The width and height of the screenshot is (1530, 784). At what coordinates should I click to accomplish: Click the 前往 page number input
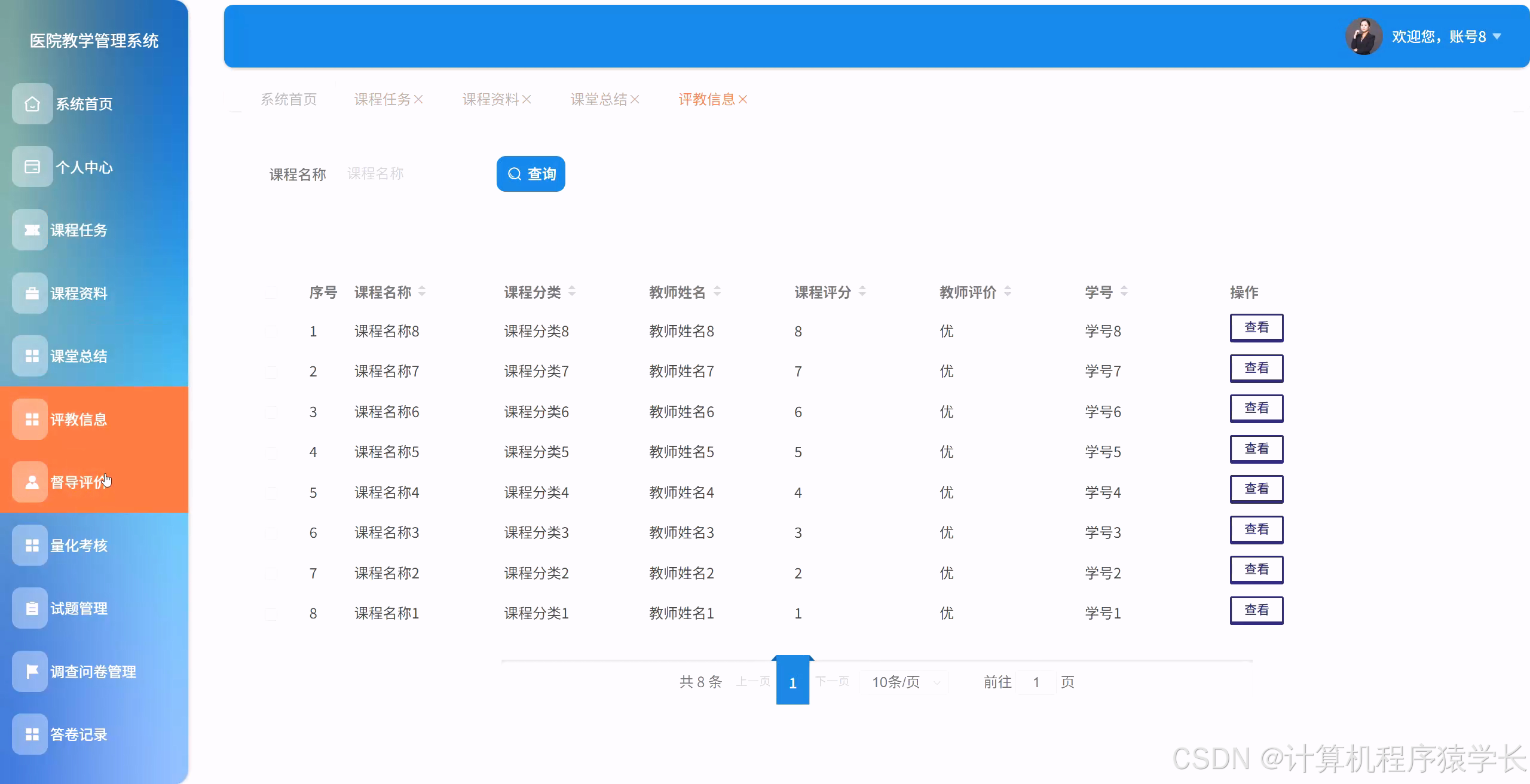coord(1036,682)
